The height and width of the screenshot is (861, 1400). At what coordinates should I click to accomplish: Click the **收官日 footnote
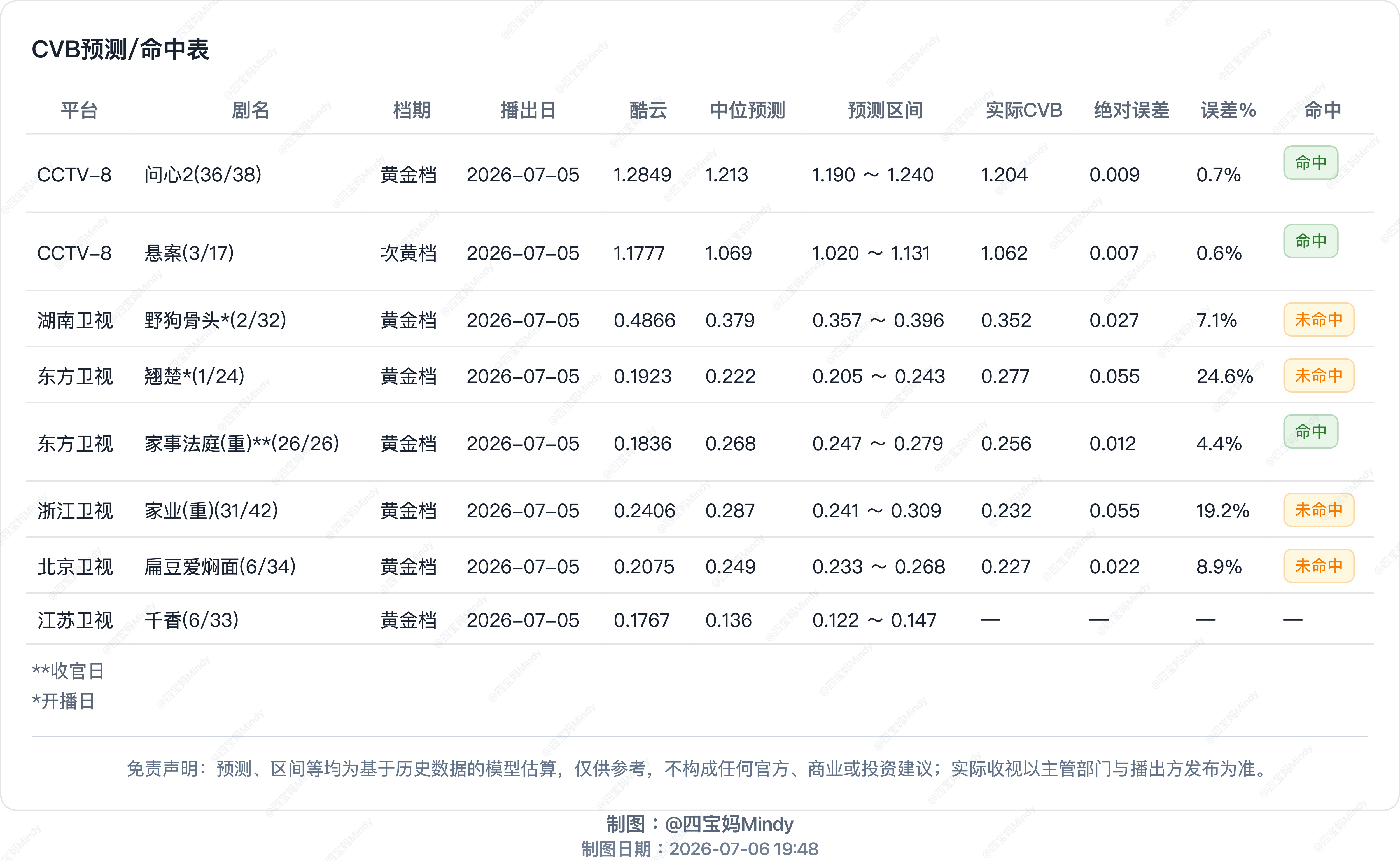(x=68, y=671)
